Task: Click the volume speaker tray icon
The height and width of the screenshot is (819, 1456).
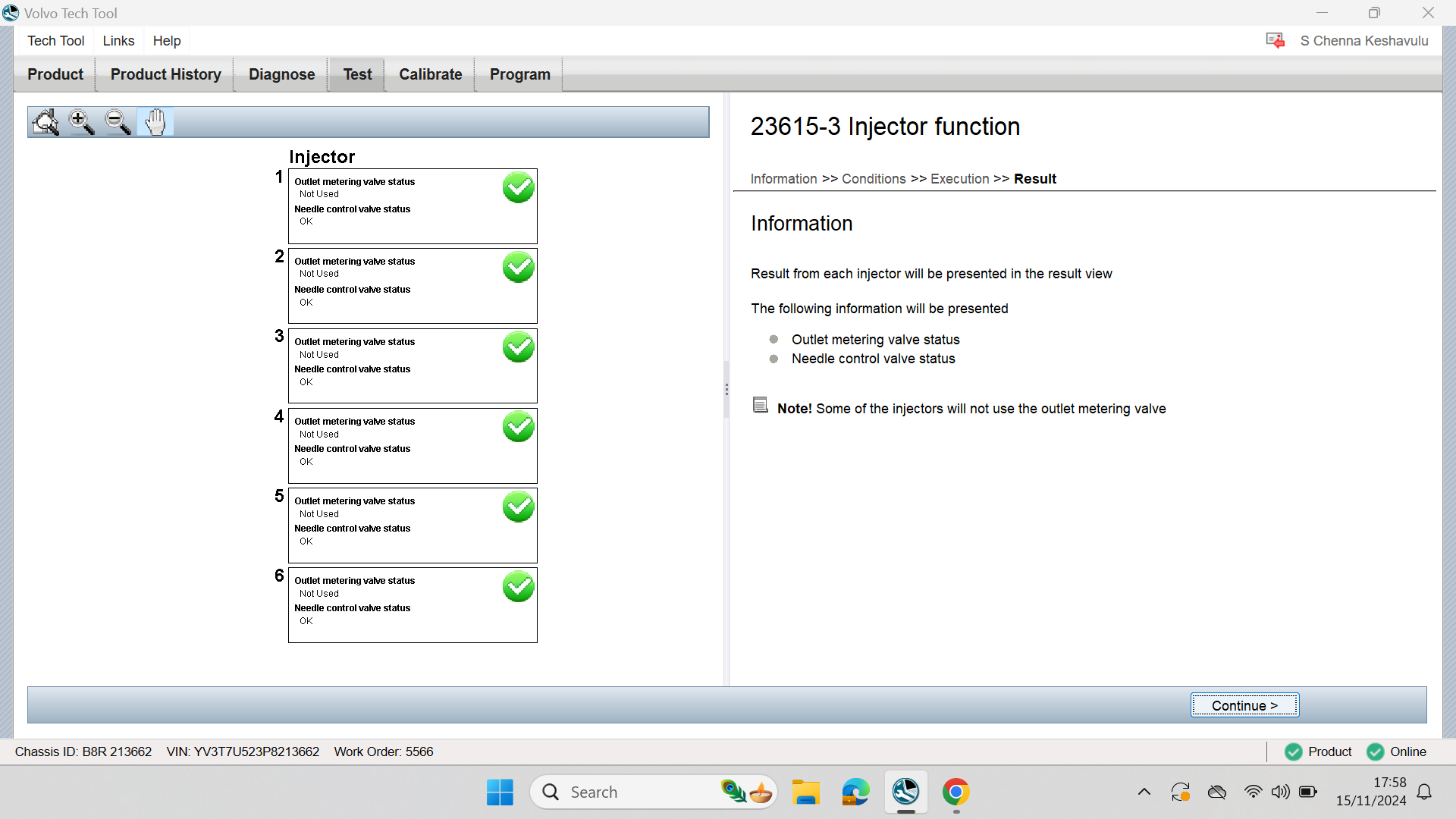Action: 1280,792
